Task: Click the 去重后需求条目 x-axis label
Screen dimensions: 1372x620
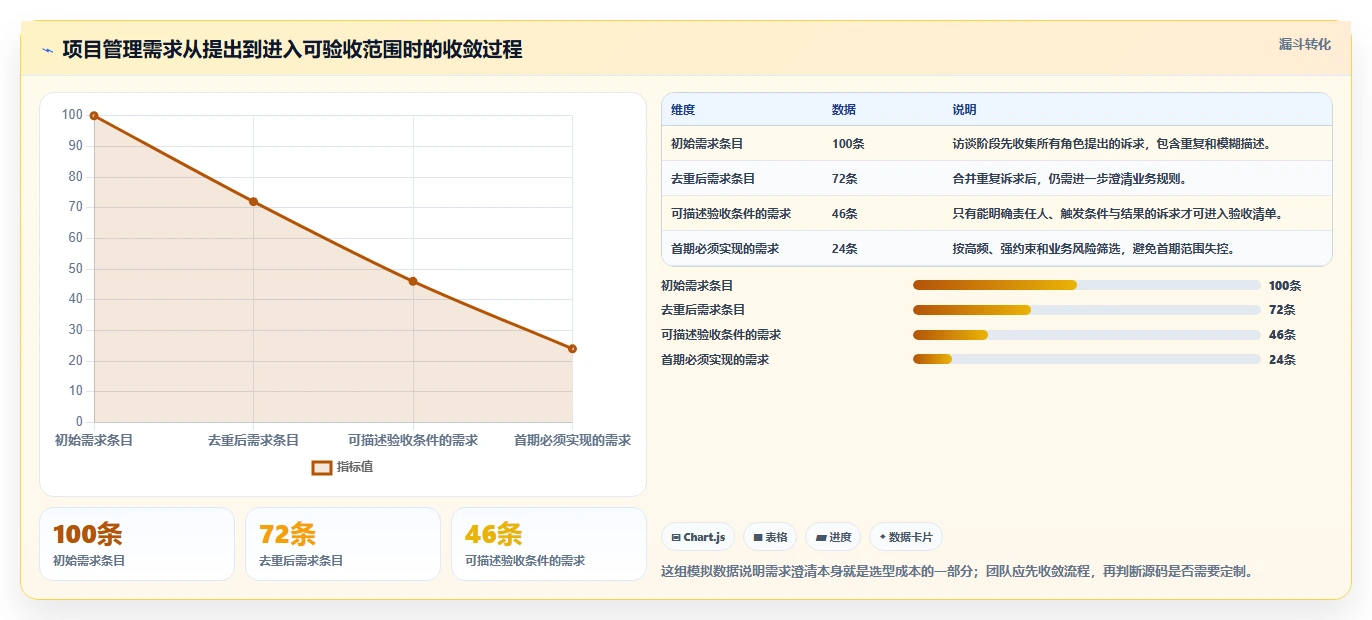Action: [253, 440]
